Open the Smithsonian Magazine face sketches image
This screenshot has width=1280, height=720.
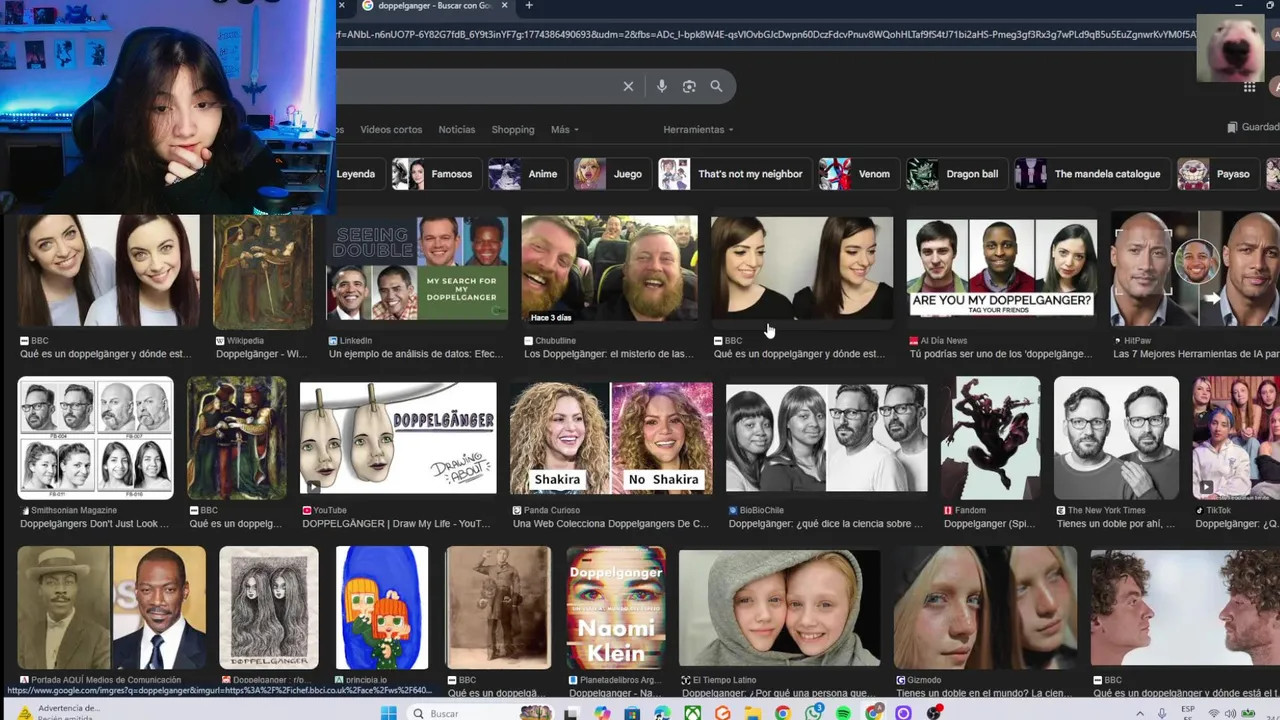coord(96,438)
